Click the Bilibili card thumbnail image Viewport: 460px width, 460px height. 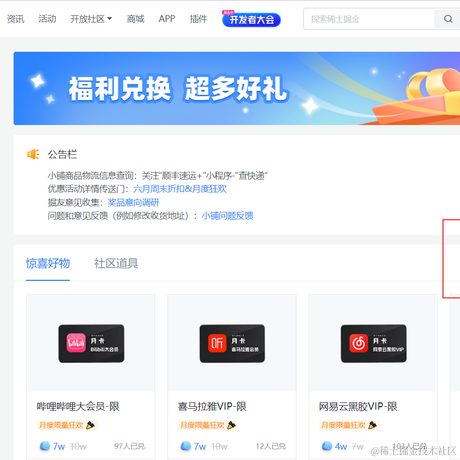pos(91,343)
